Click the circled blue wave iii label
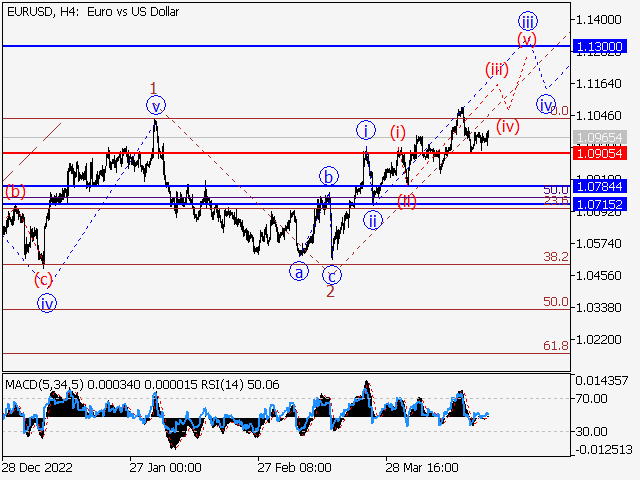The height and width of the screenshot is (480, 640). 528,21
